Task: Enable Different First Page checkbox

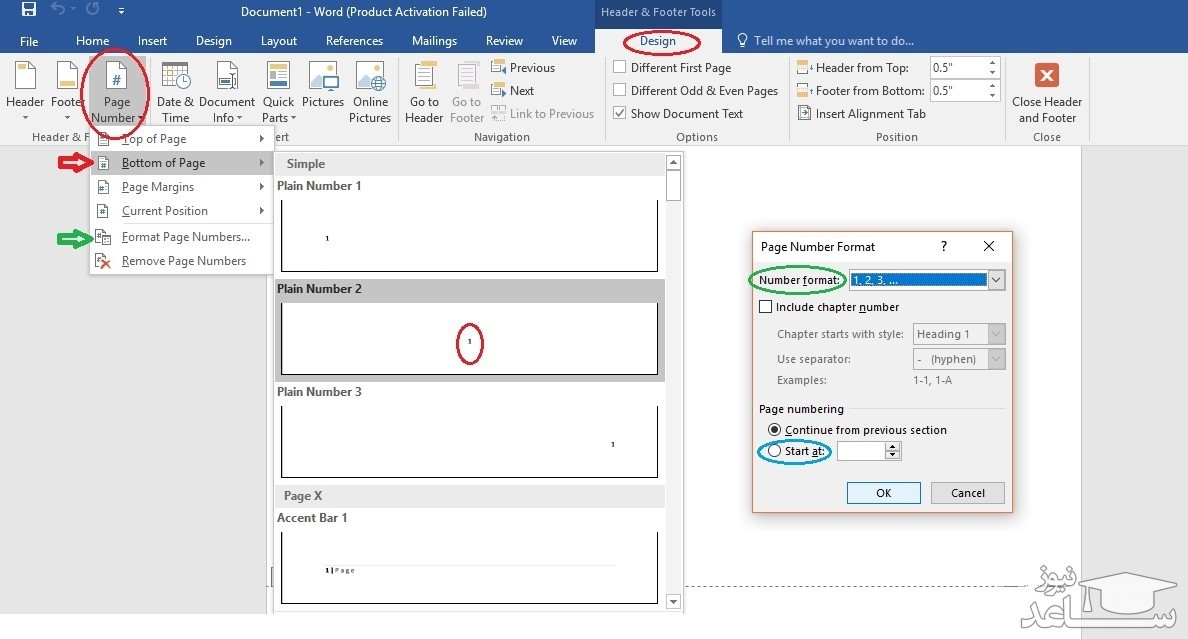Action: point(620,68)
